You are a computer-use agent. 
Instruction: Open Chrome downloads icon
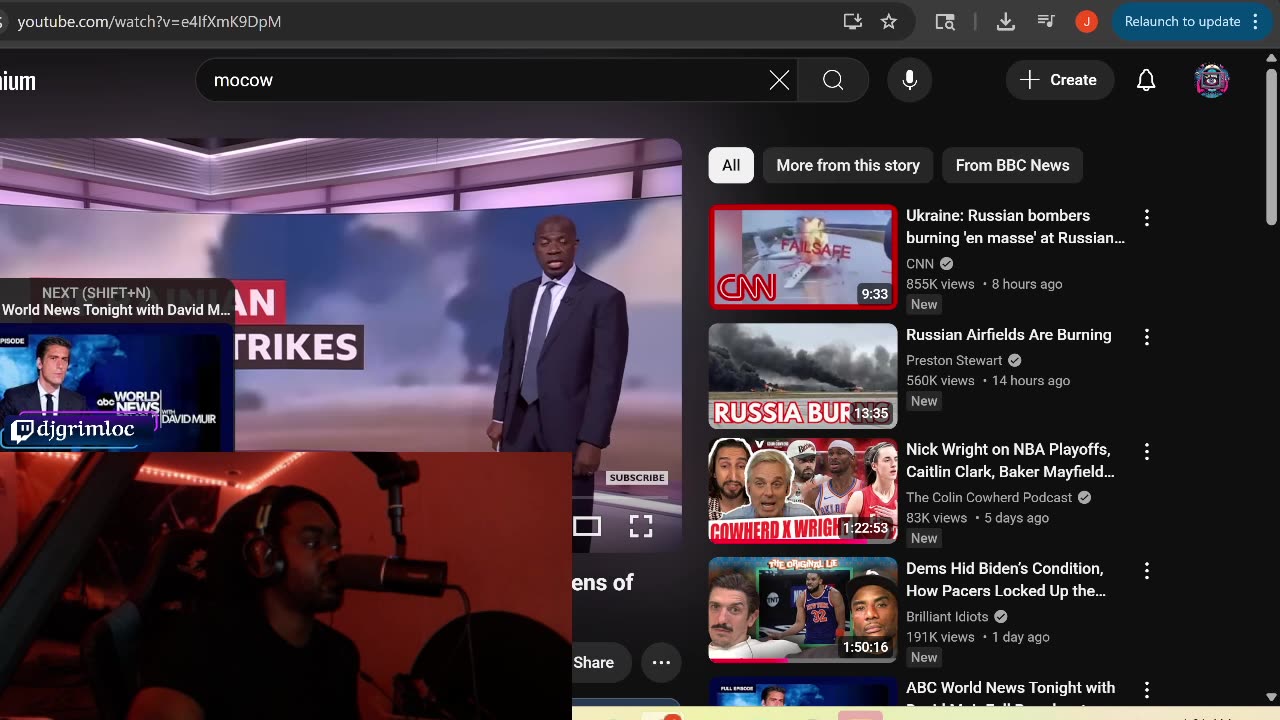[x=1006, y=21]
